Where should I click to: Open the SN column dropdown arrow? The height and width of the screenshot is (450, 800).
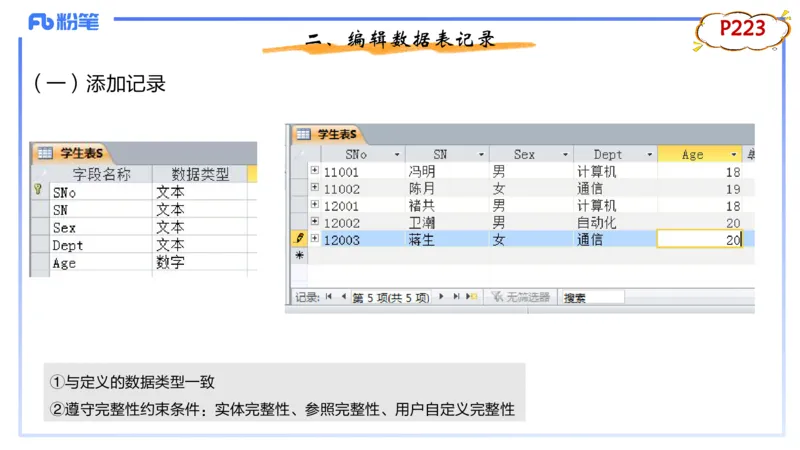(x=481, y=155)
